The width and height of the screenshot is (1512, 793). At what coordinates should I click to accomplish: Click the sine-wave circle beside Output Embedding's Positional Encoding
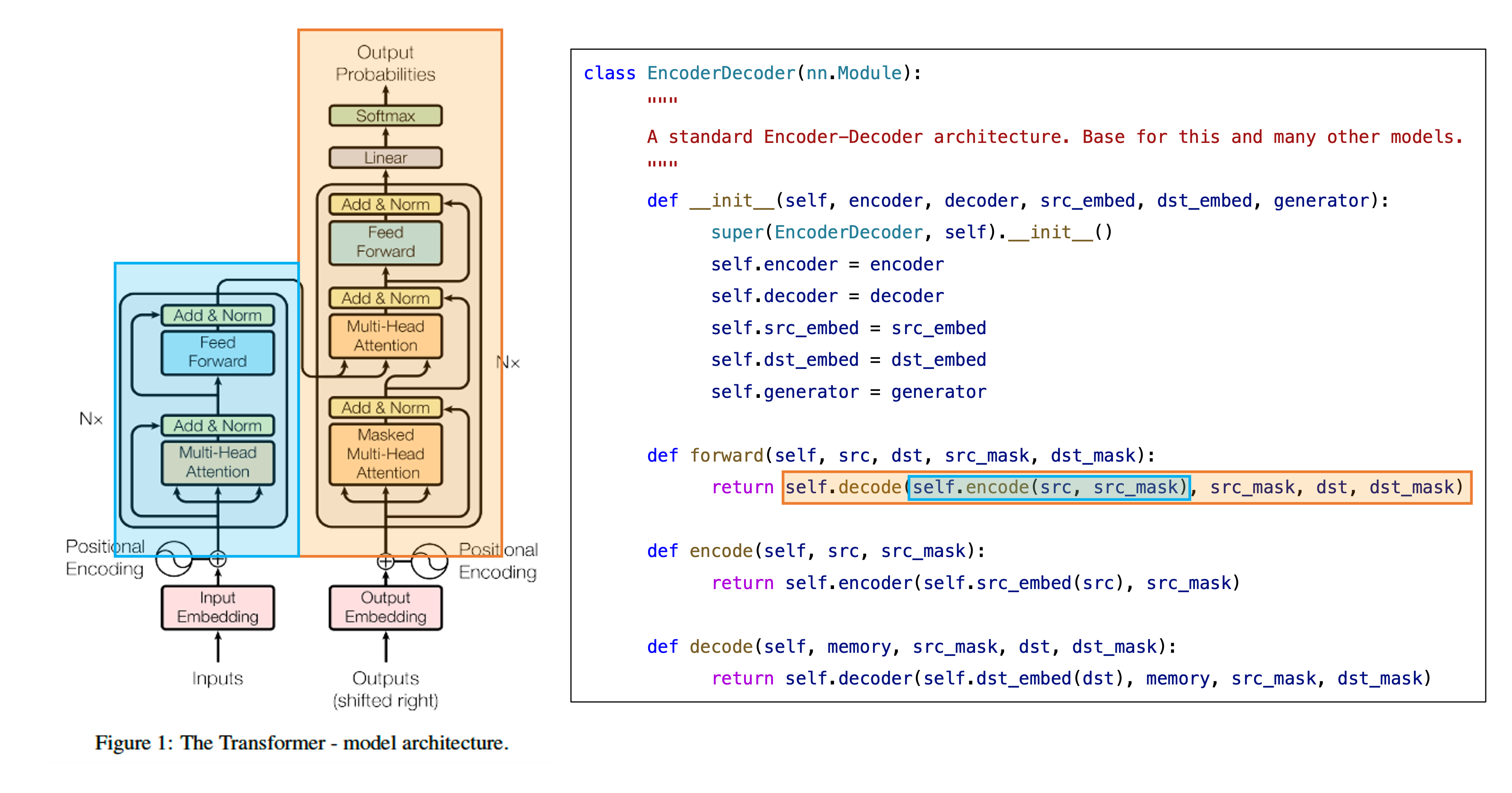tap(430, 562)
